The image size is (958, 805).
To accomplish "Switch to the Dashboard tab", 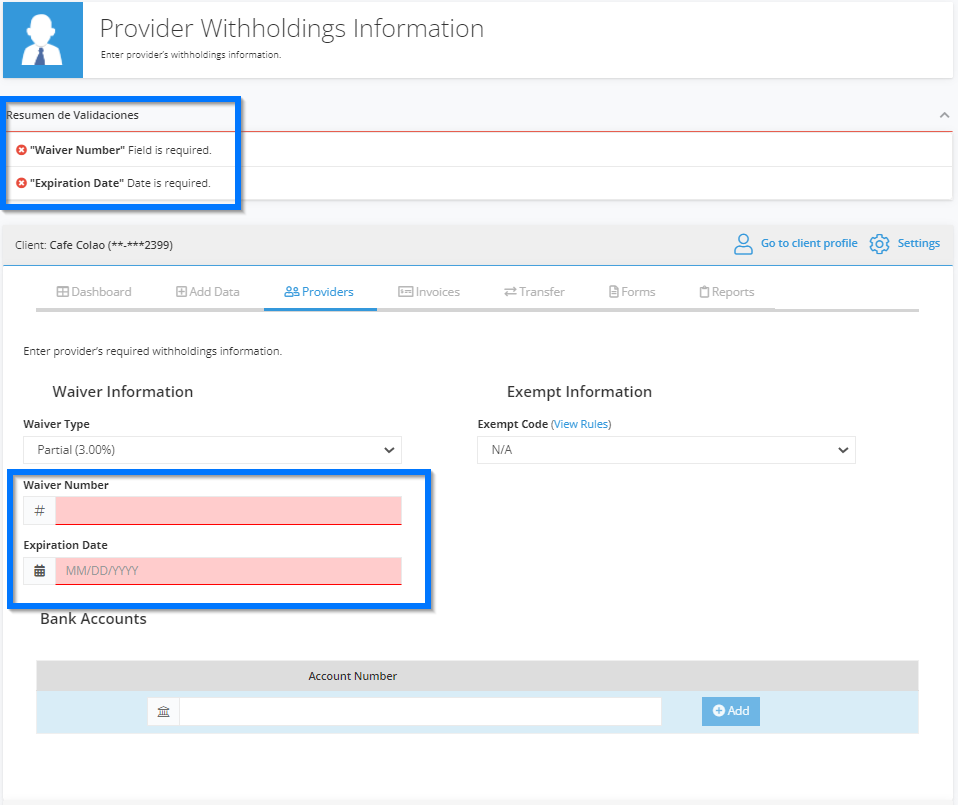I will [94, 291].
